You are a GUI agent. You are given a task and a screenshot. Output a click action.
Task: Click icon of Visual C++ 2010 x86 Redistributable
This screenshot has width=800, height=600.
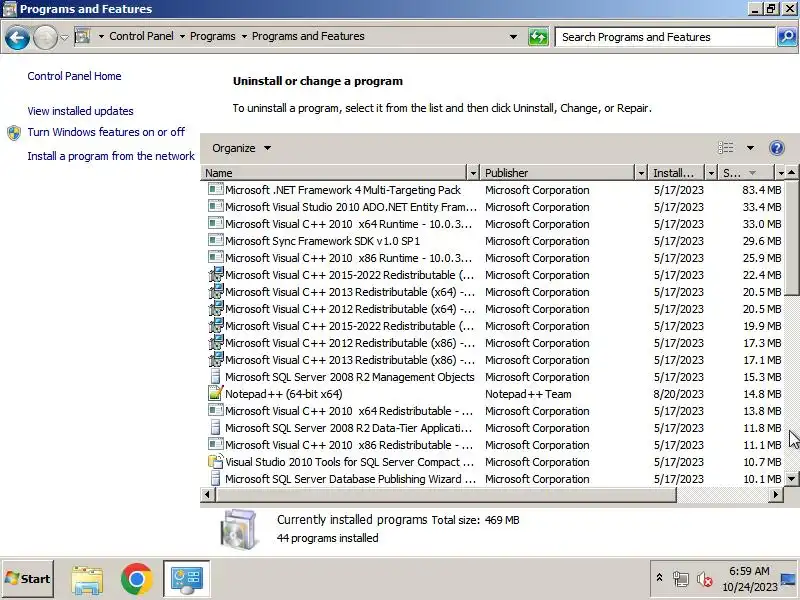(x=216, y=445)
